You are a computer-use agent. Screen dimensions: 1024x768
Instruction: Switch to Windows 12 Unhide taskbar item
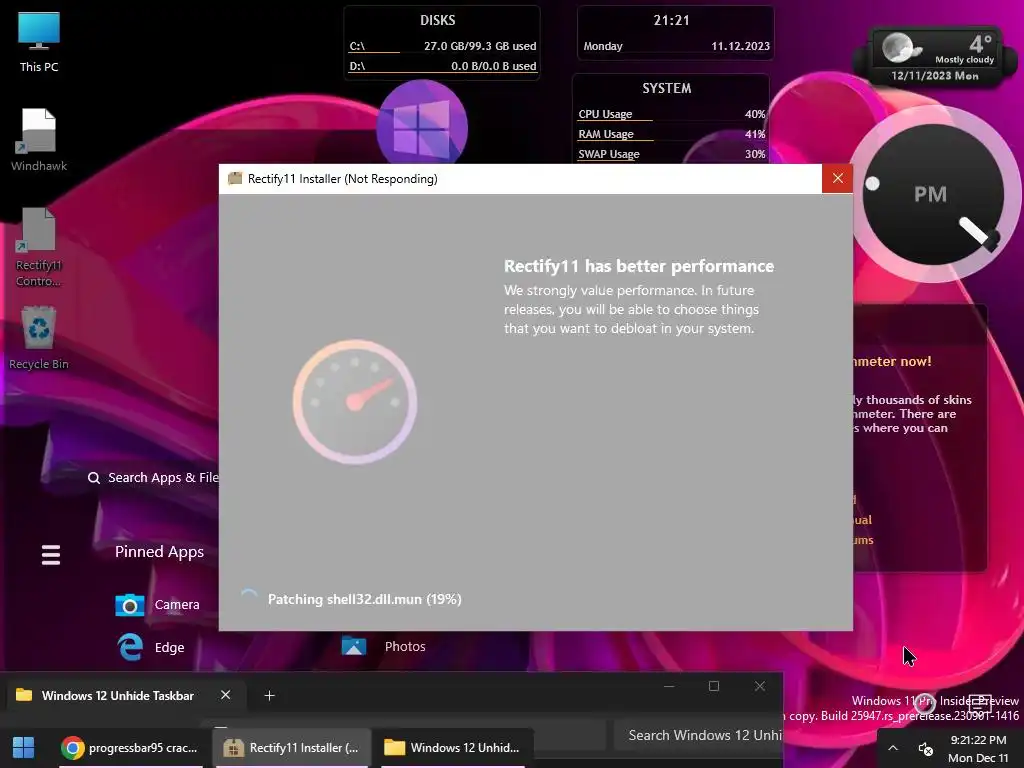pyautogui.click(x=452, y=748)
